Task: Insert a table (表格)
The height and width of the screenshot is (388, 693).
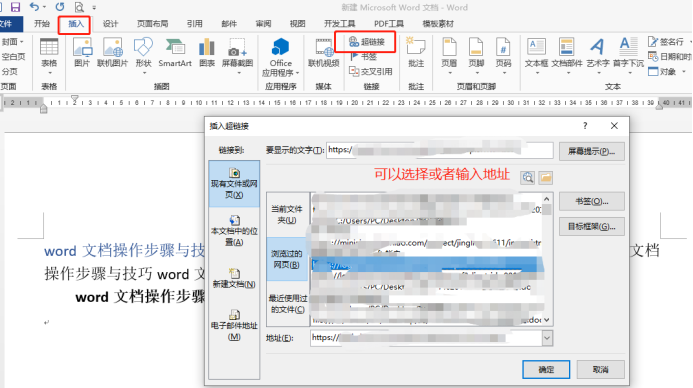Action: pyautogui.click(x=49, y=56)
